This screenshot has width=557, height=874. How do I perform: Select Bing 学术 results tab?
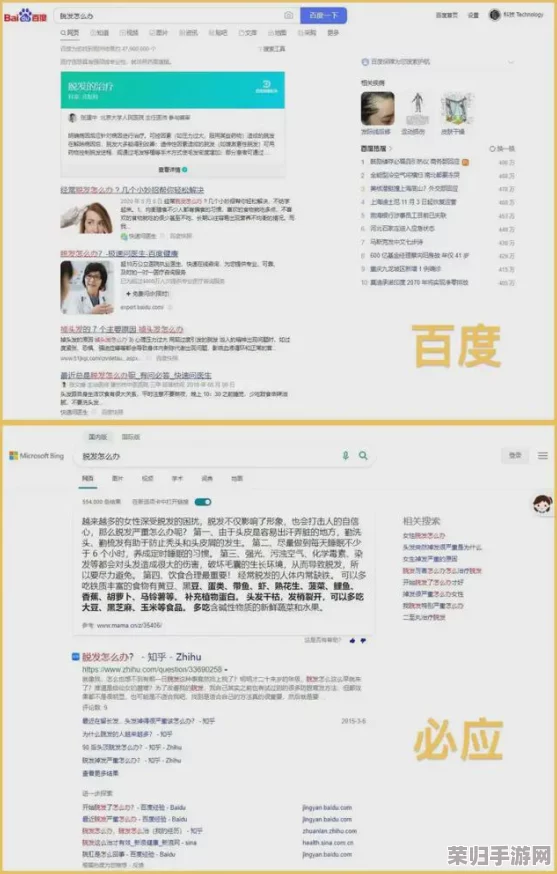(177, 478)
